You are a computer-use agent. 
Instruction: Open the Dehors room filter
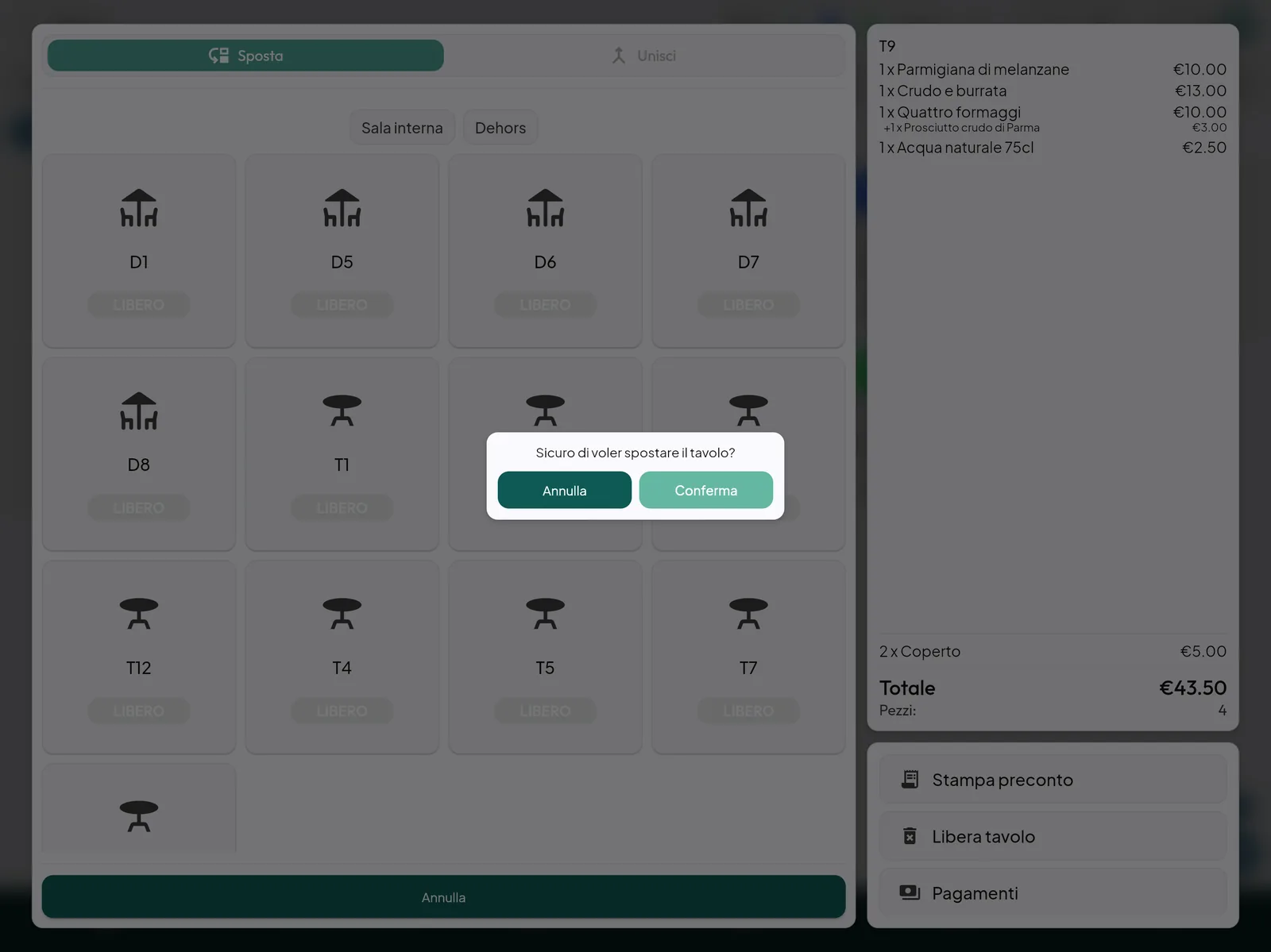500,128
